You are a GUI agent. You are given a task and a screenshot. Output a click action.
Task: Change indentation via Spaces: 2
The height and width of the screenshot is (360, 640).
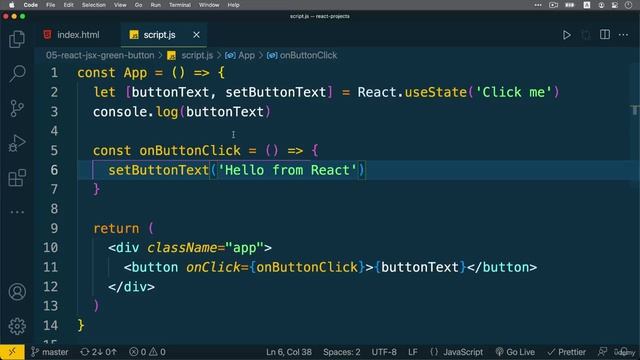(342, 352)
